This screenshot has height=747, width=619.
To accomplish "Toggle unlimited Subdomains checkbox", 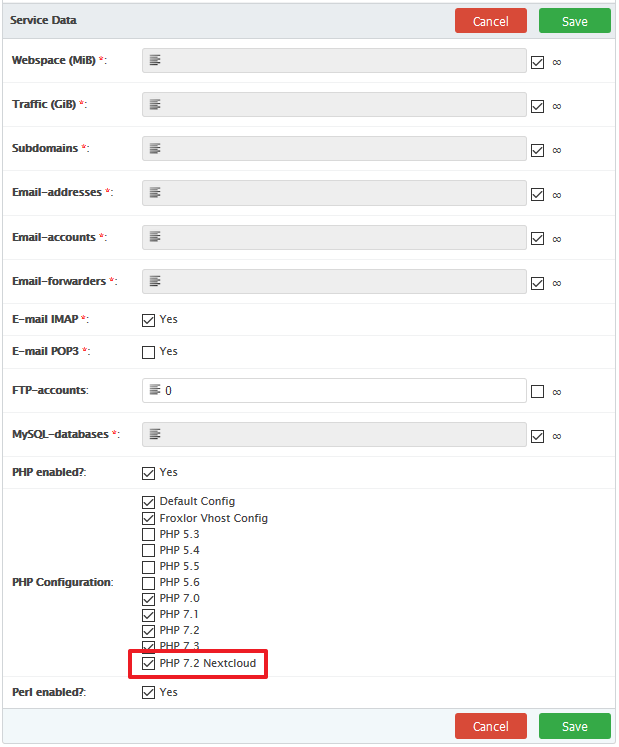I will point(538,150).
